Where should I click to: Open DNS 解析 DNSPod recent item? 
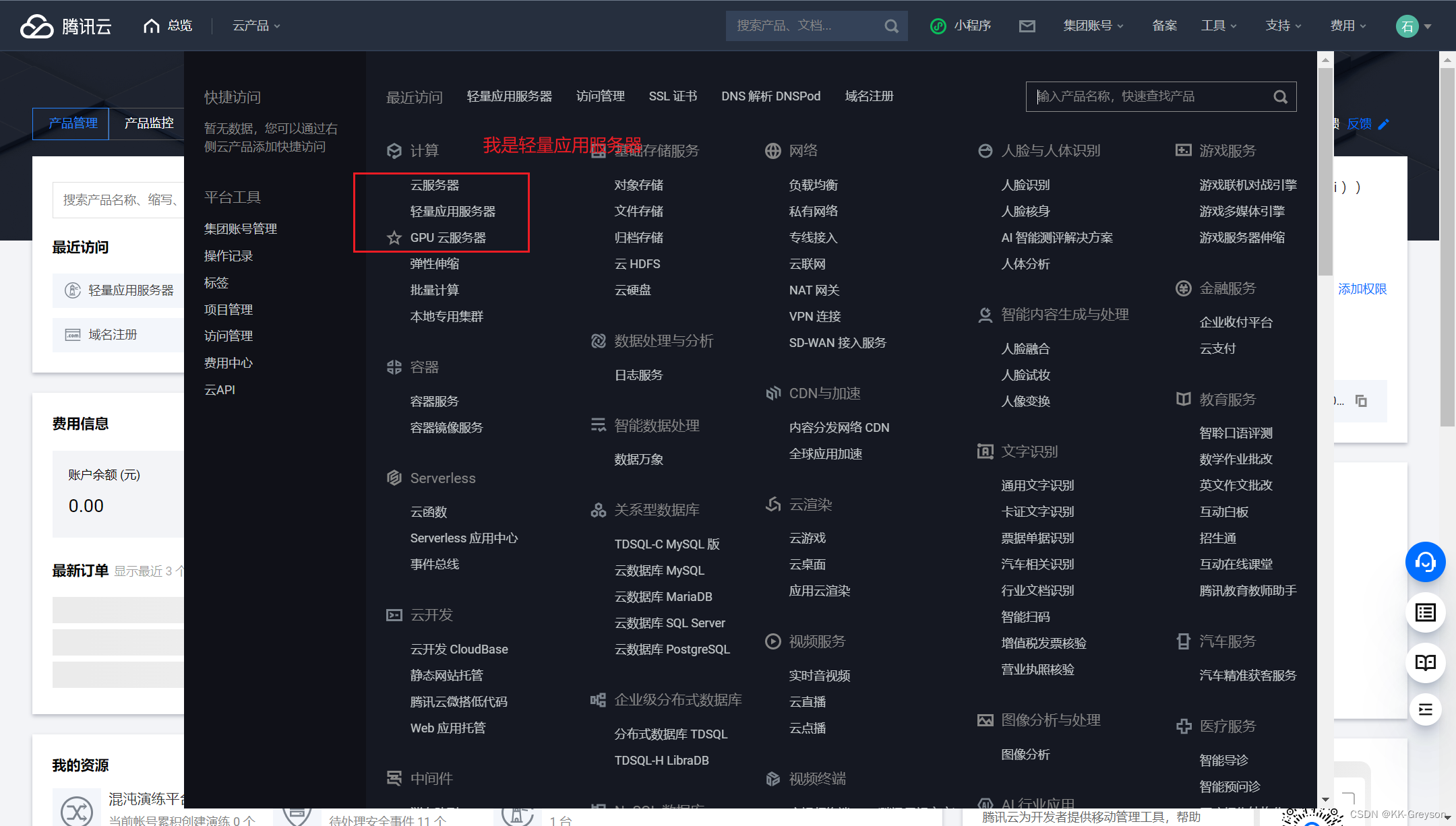pyautogui.click(x=771, y=96)
